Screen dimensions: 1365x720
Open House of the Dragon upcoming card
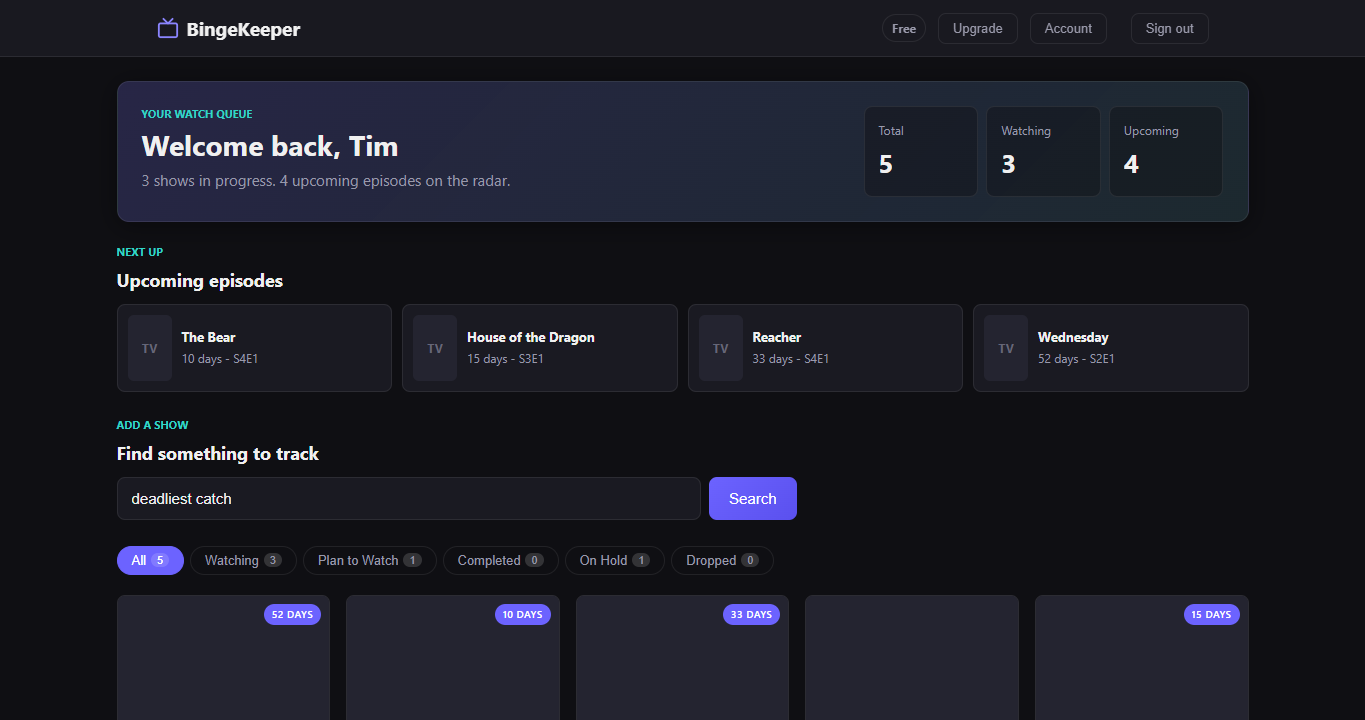point(540,348)
